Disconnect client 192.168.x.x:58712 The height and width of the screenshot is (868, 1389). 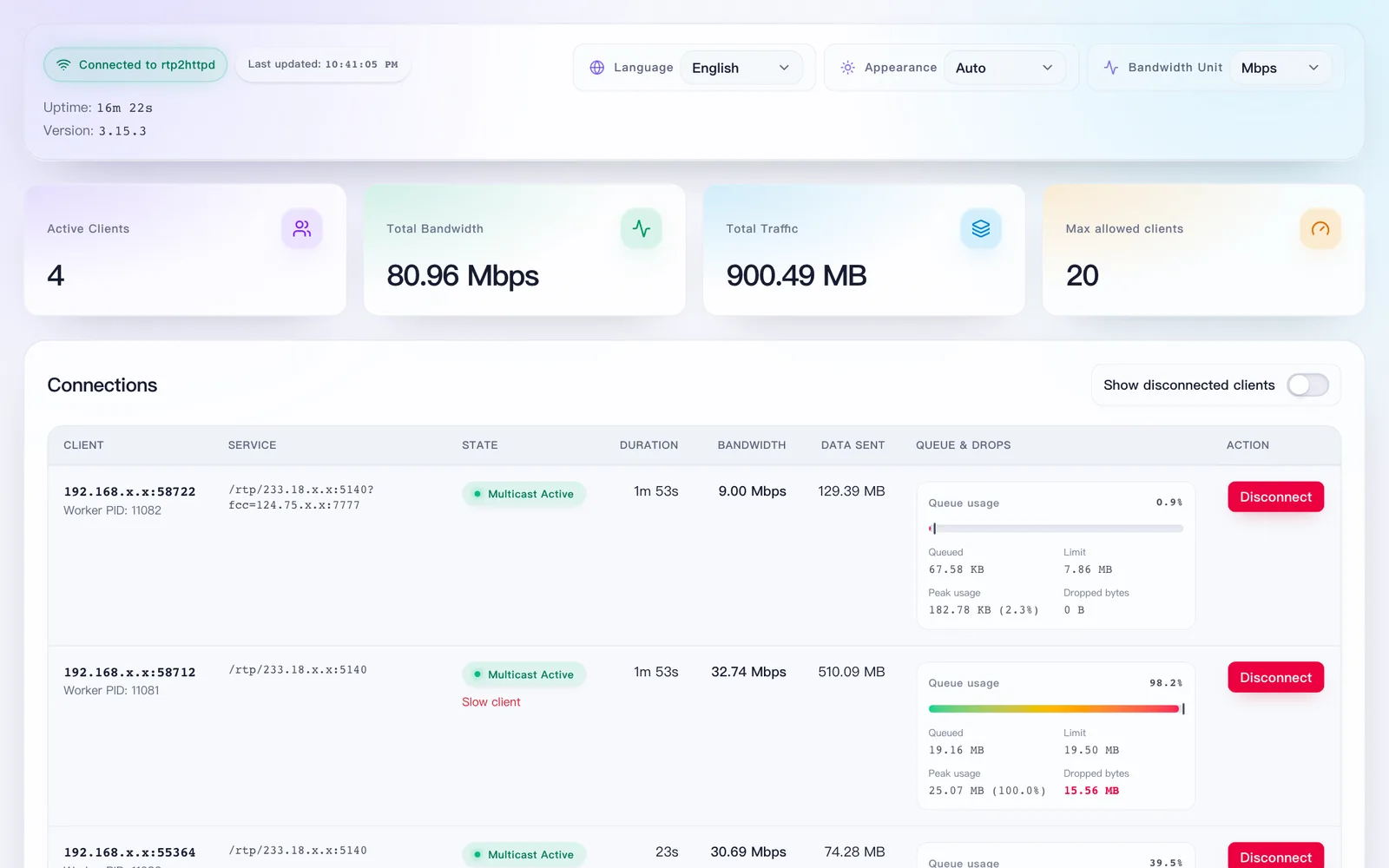(x=1275, y=677)
